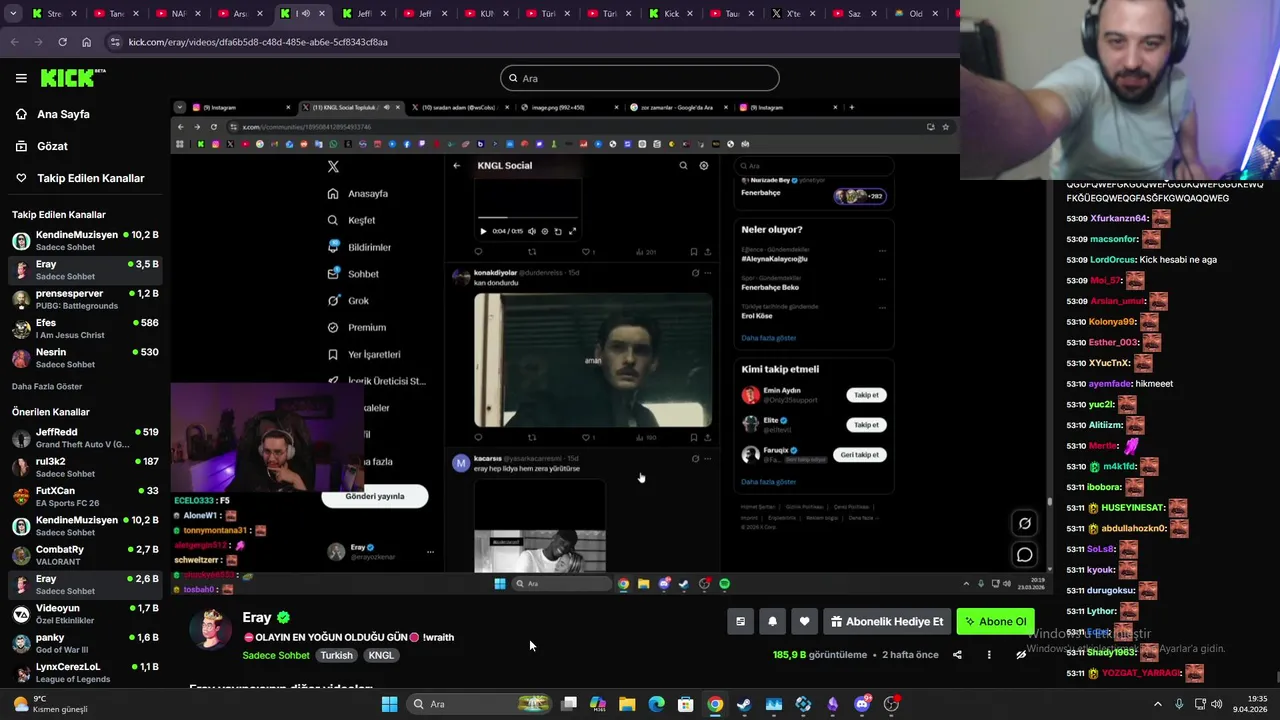
Task: Open prensesperver channel in sidebar
Action: tap(85, 299)
